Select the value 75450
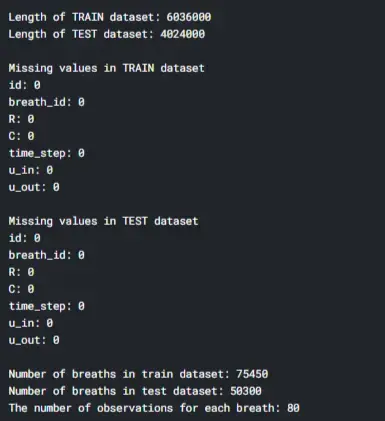The width and height of the screenshot is (385, 421). coord(252,374)
